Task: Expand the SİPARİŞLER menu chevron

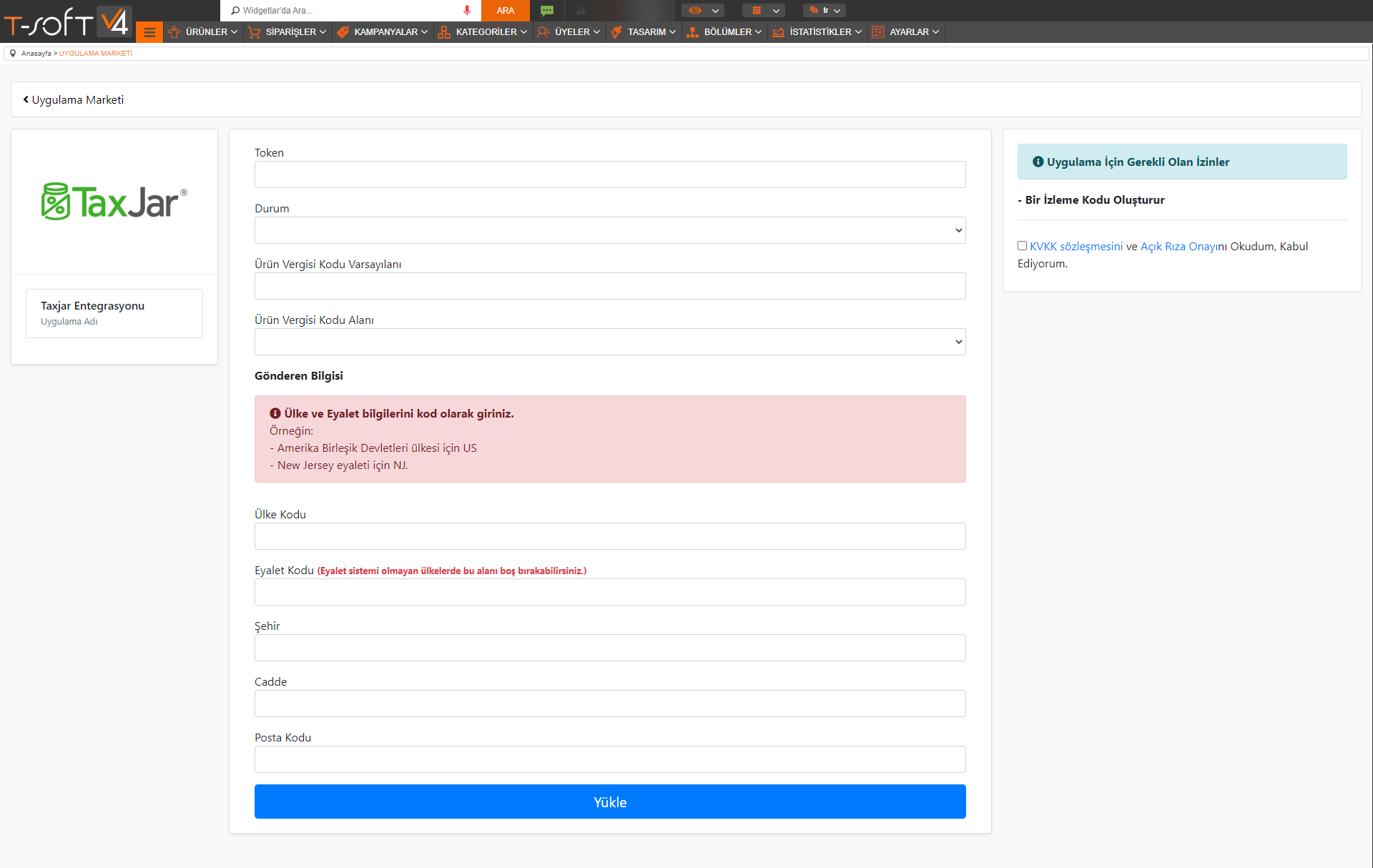Action: tap(323, 32)
